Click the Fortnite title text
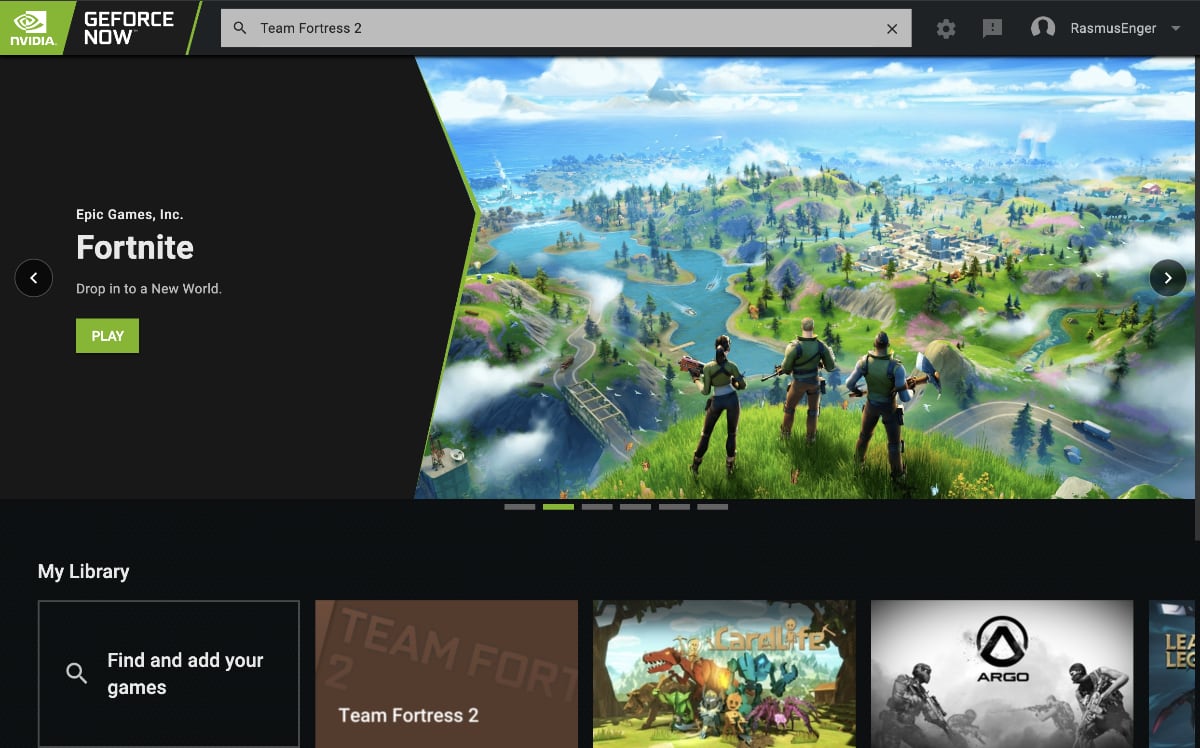 [x=135, y=247]
